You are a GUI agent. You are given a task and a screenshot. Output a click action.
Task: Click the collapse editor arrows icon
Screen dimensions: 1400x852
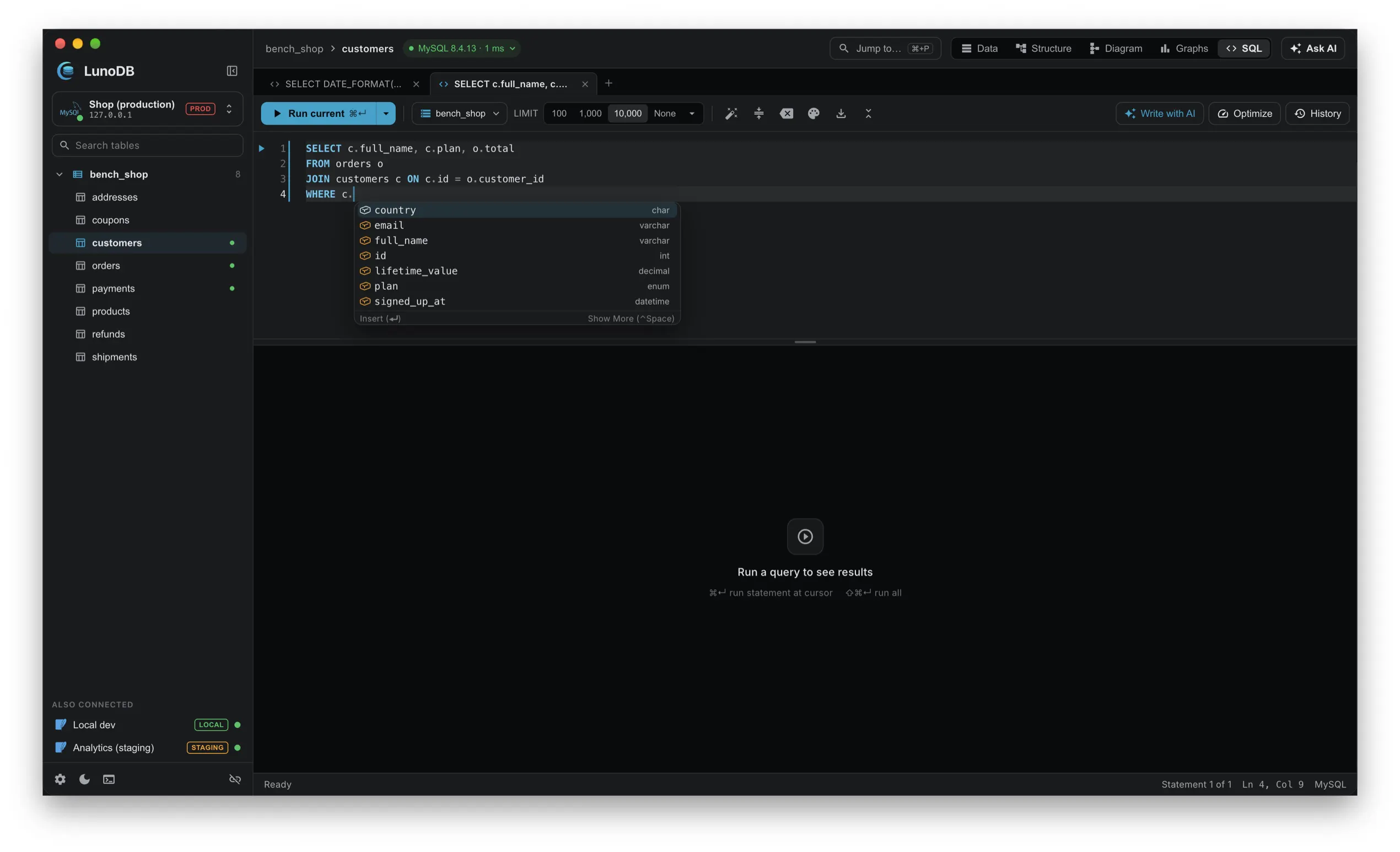pyautogui.click(x=868, y=114)
